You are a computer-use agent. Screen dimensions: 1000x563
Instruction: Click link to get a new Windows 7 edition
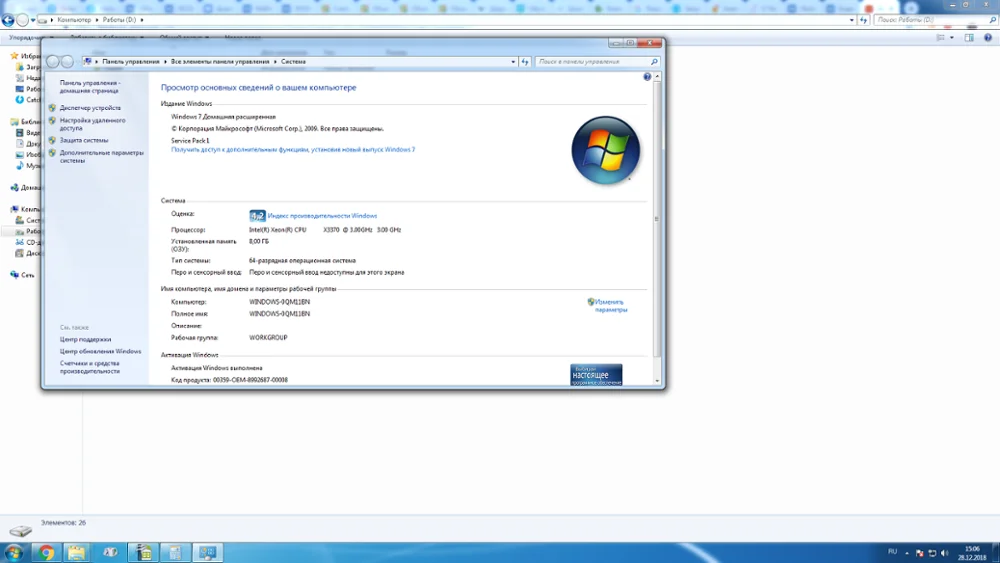[x=293, y=150]
